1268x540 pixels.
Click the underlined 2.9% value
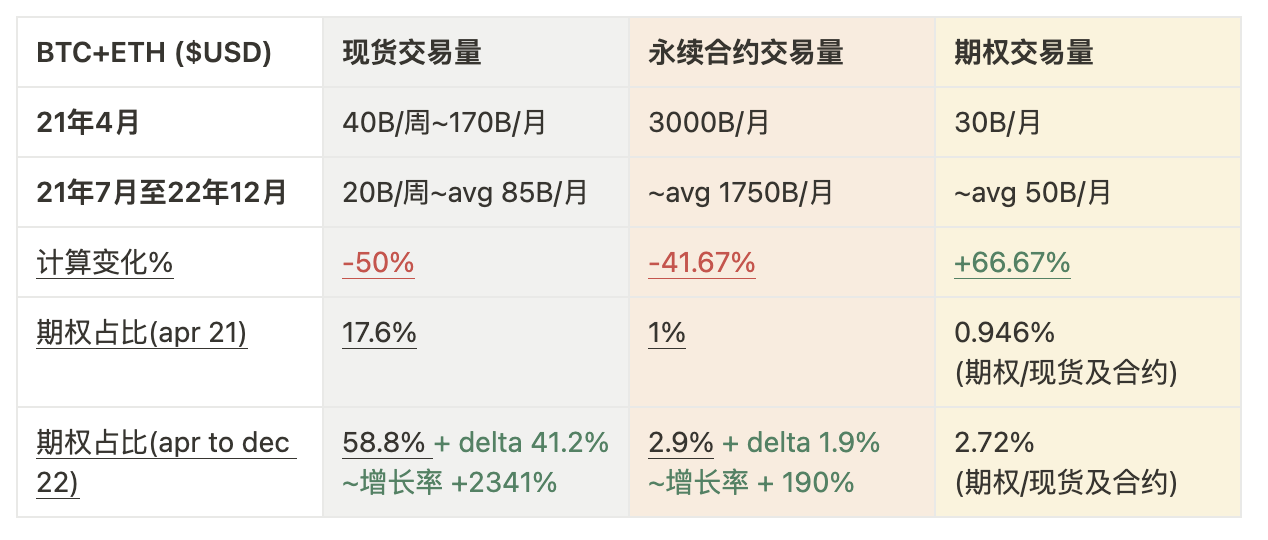point(681,442)
